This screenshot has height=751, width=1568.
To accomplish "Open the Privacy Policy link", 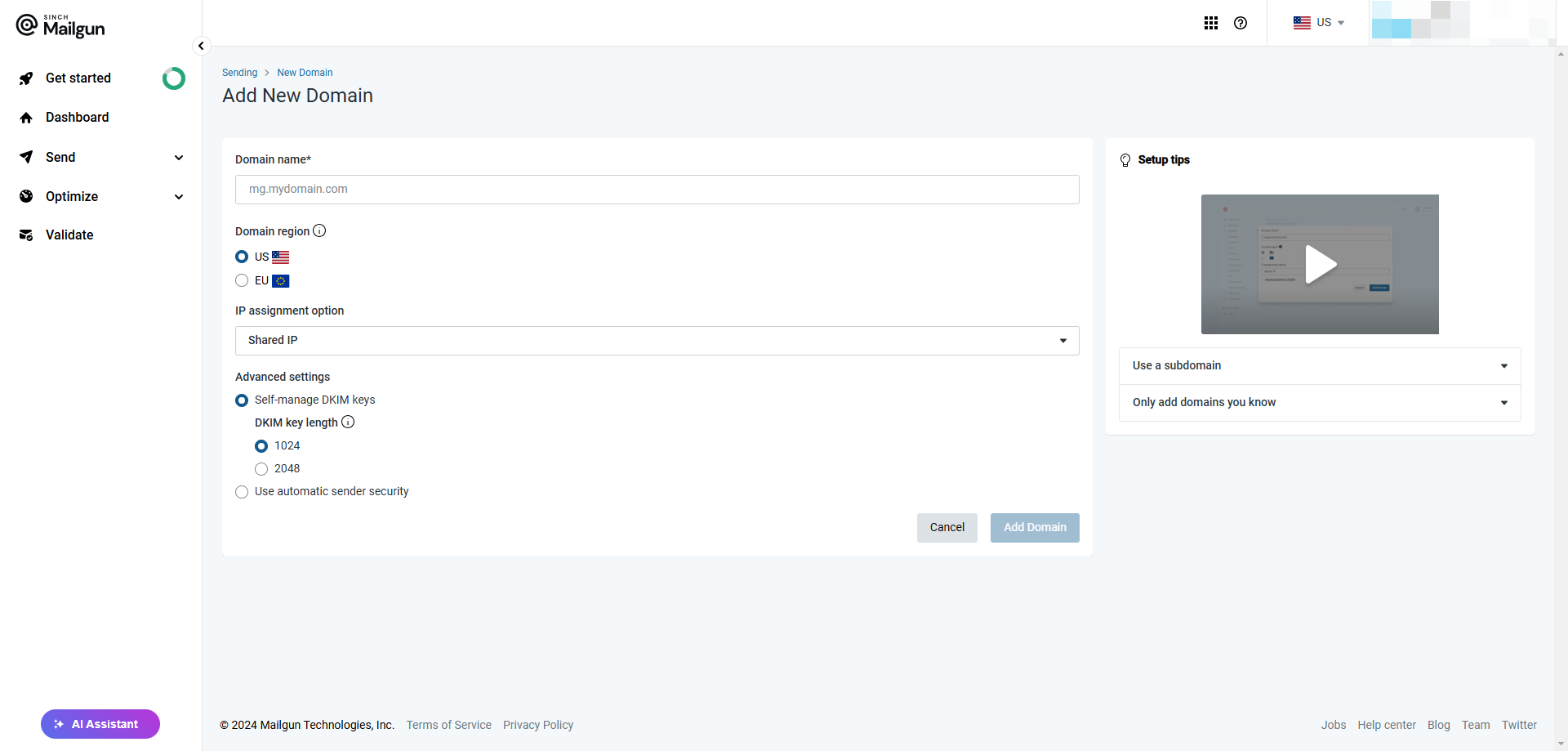I will [x=538, y=725].
